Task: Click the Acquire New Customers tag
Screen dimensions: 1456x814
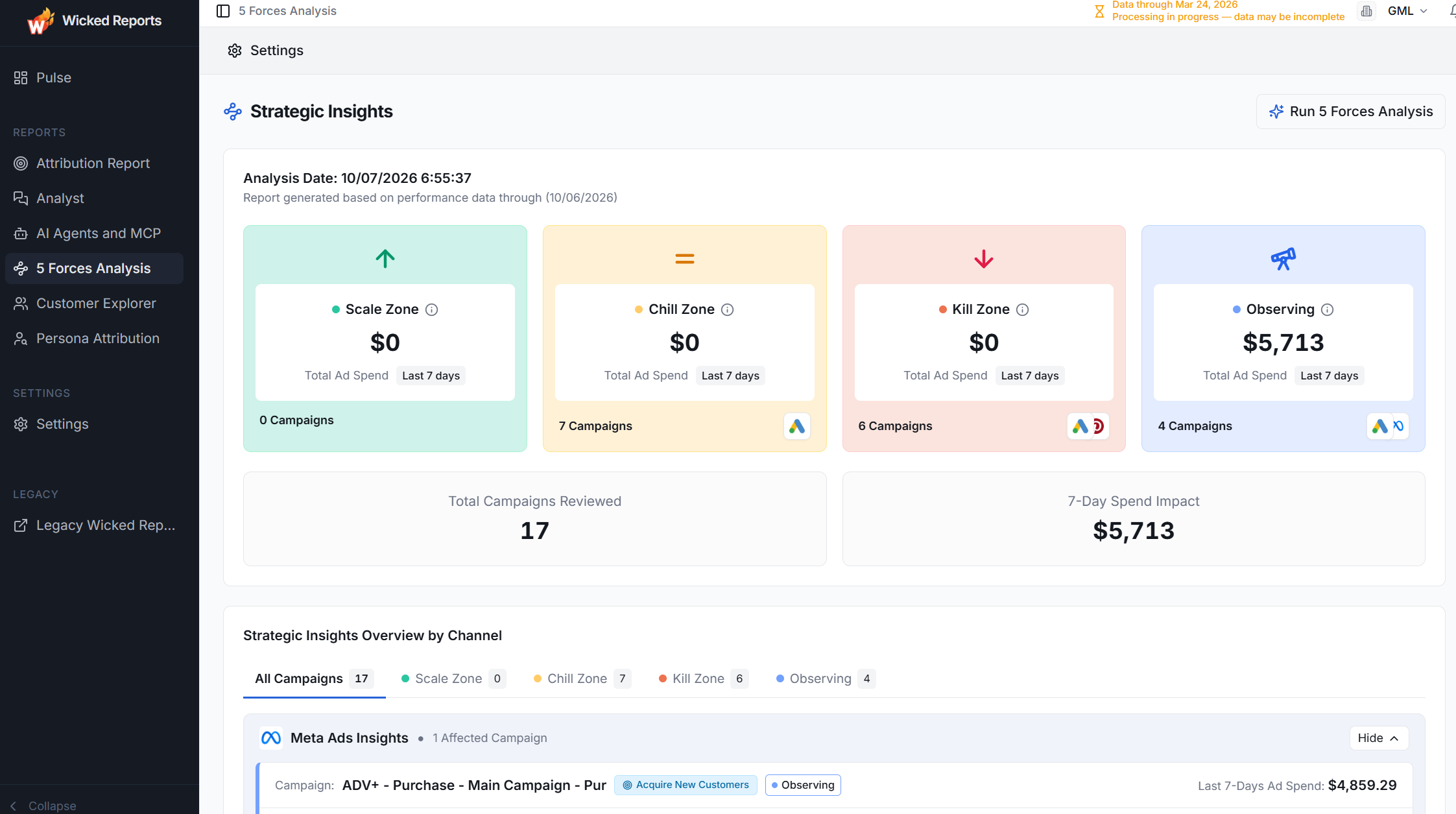Action: (x=686, y=785)
